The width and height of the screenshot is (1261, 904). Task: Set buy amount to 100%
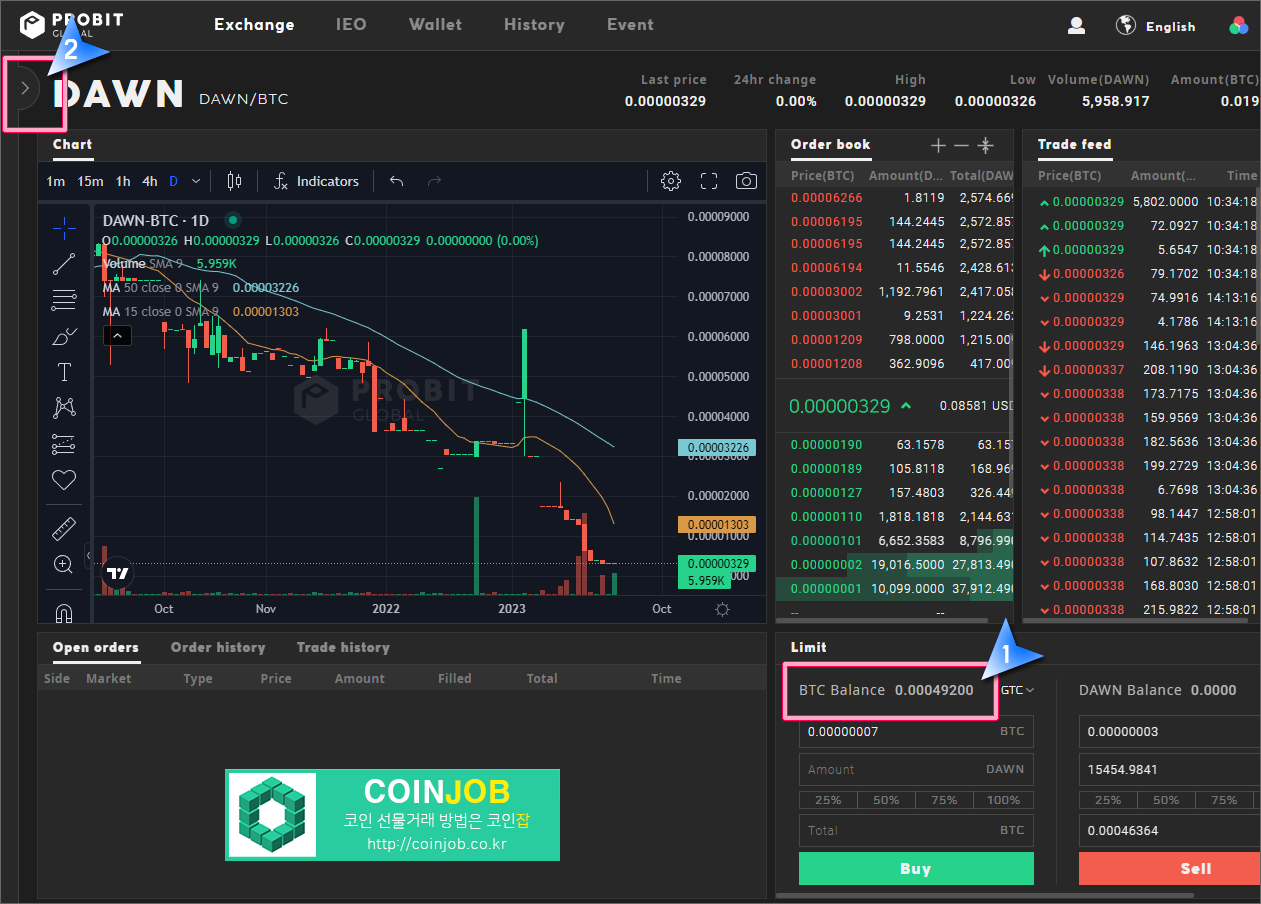tap(1004, 800)
